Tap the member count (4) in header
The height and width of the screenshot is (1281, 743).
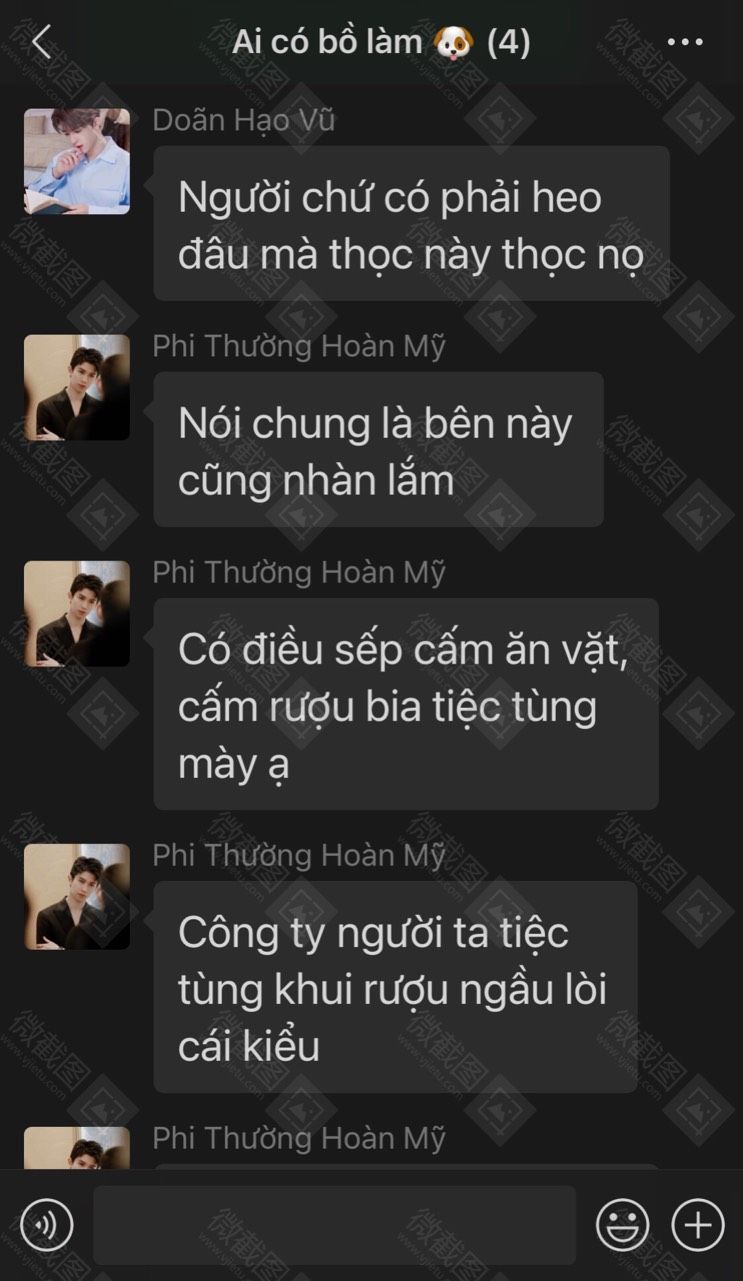pos(508,42)
